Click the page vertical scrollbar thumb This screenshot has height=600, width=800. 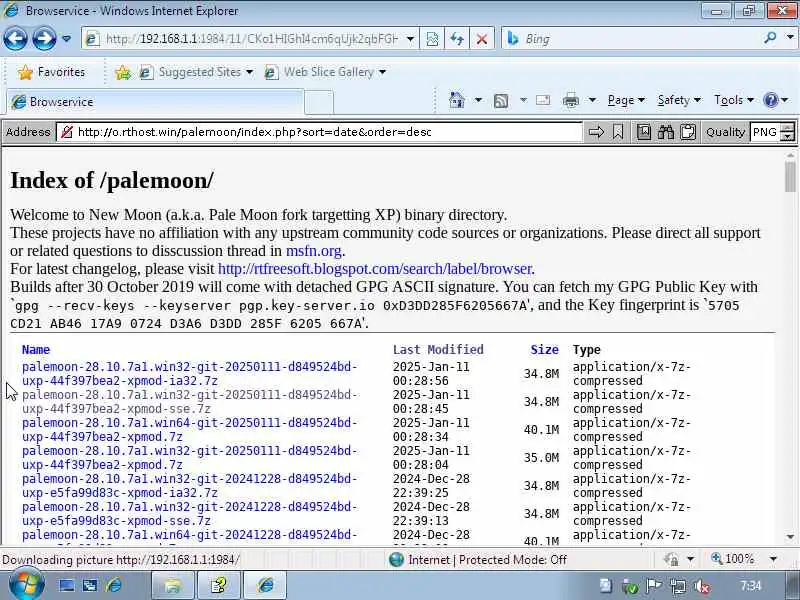tap(790, 177)
